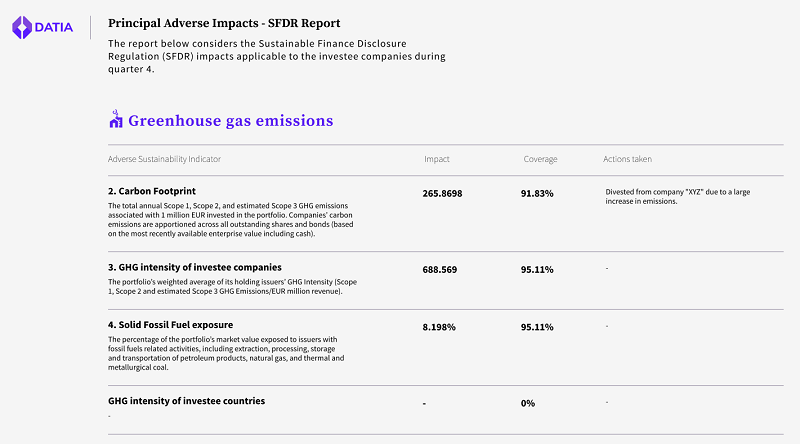Image resolution: width=800 pixels, height=444 pixels.
Task: Click the GHG intensity of investee countries title
Action: [186, 401]
